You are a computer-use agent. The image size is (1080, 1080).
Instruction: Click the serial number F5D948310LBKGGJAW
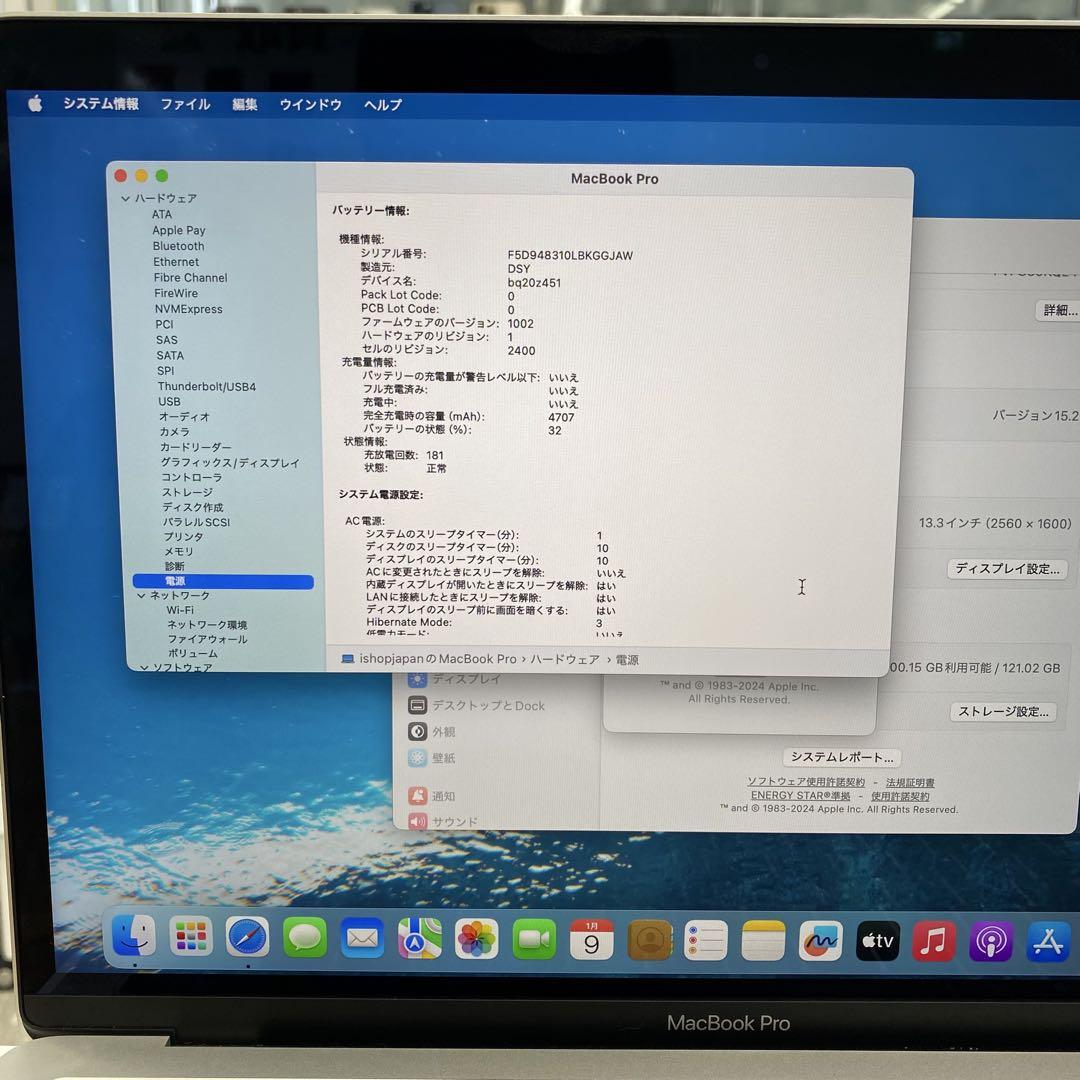(x=570, y=256)
